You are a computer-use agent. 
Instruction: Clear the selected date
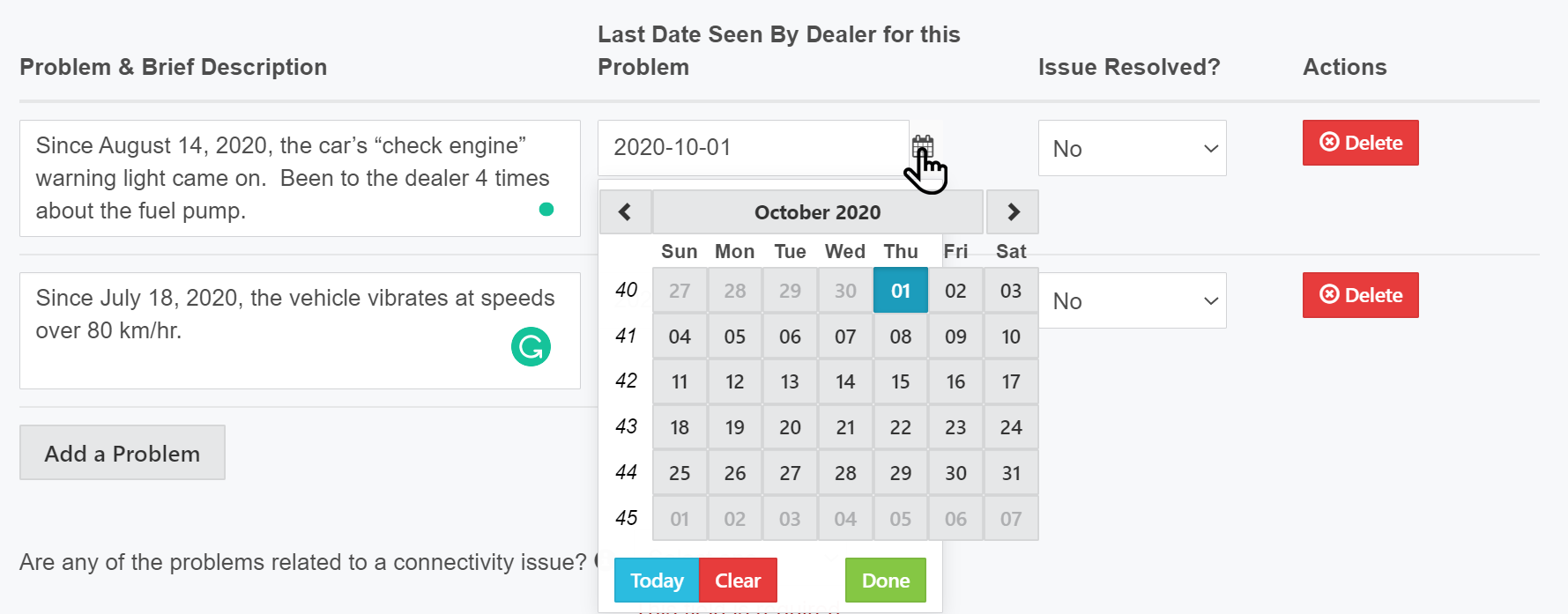coord(737,581)
